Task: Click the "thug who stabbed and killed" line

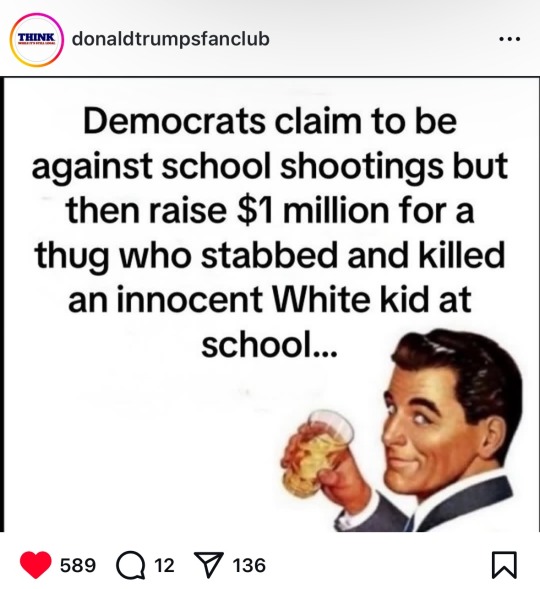Action: point(270,255)
